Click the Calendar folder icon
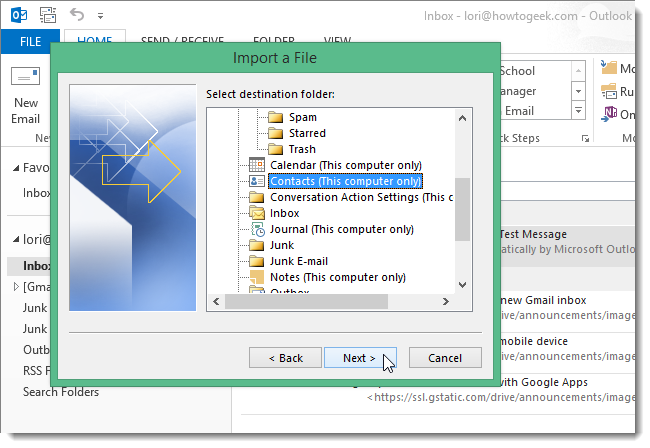This screenshot has height=448, width=650. 257,165
